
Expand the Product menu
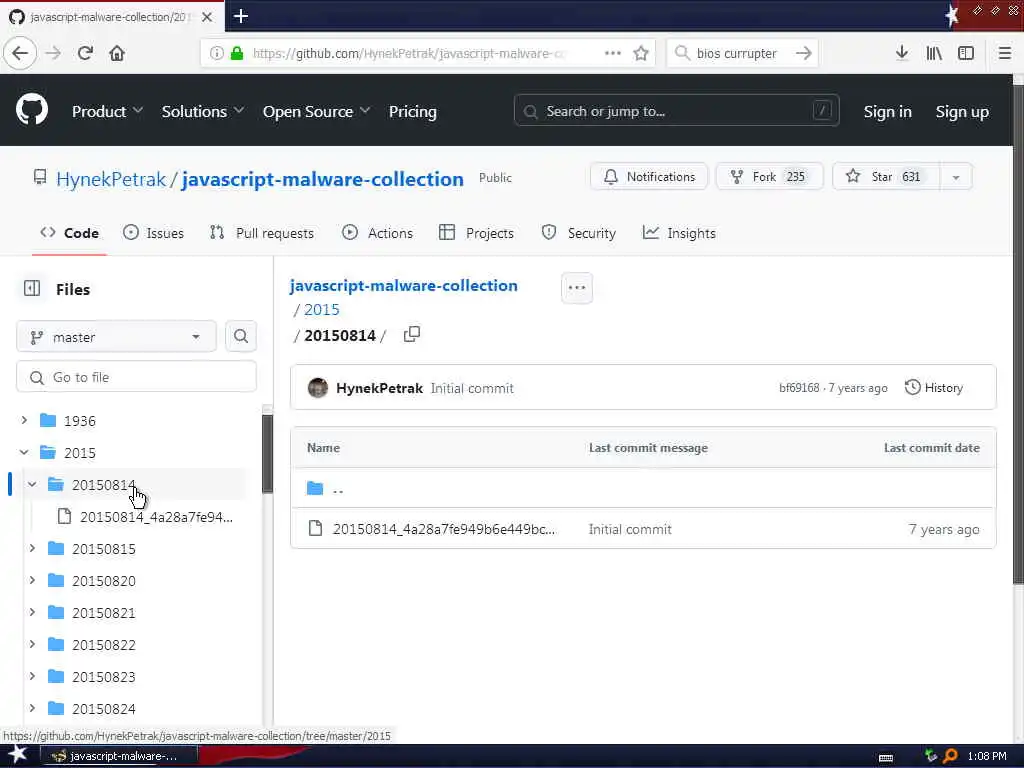[107, 112]
